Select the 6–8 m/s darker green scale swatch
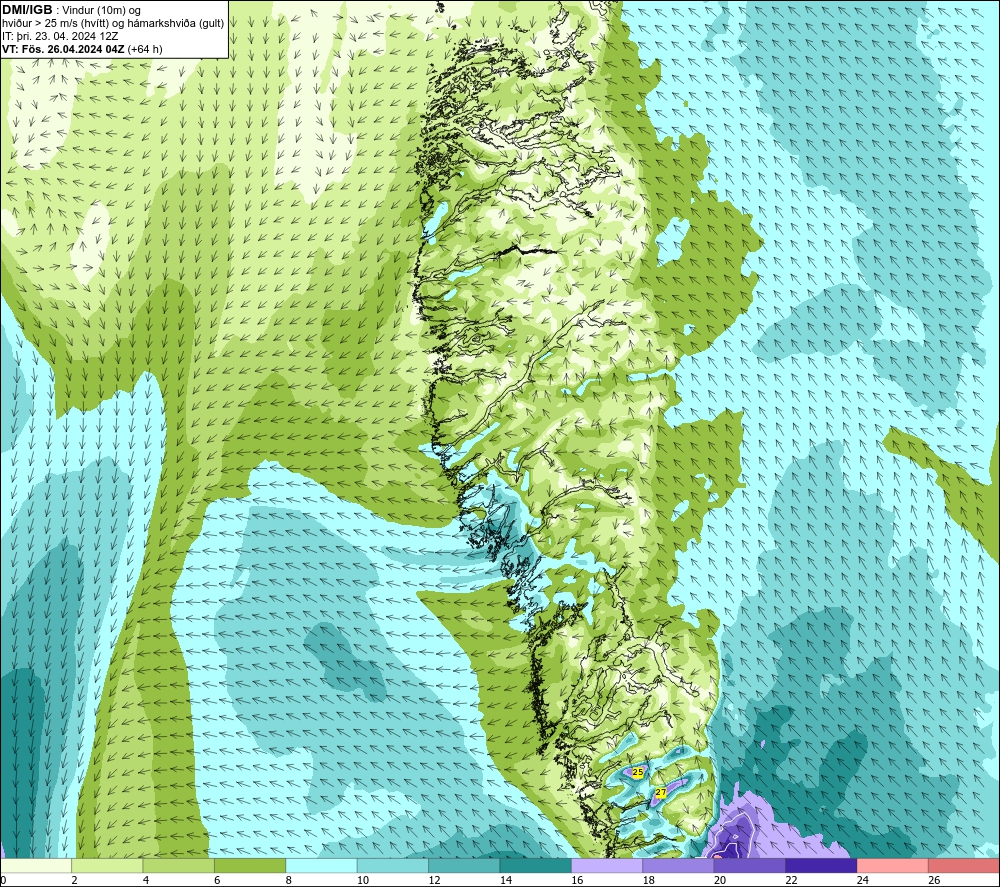The width and height of the screenshot is (1000, 887). tap(250, 866)
